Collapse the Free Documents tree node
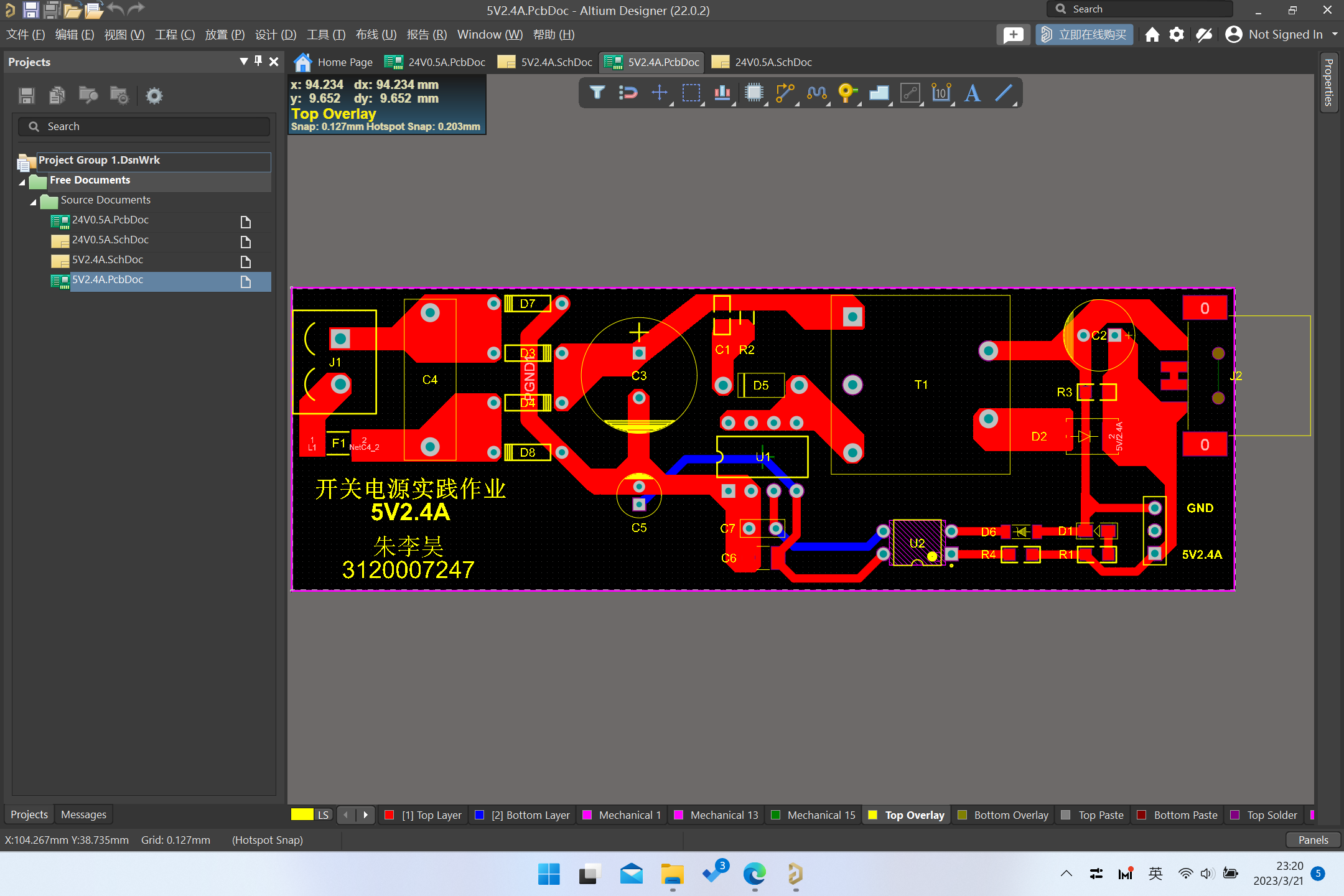This screenshot has width=1344, height=896. 22,181
